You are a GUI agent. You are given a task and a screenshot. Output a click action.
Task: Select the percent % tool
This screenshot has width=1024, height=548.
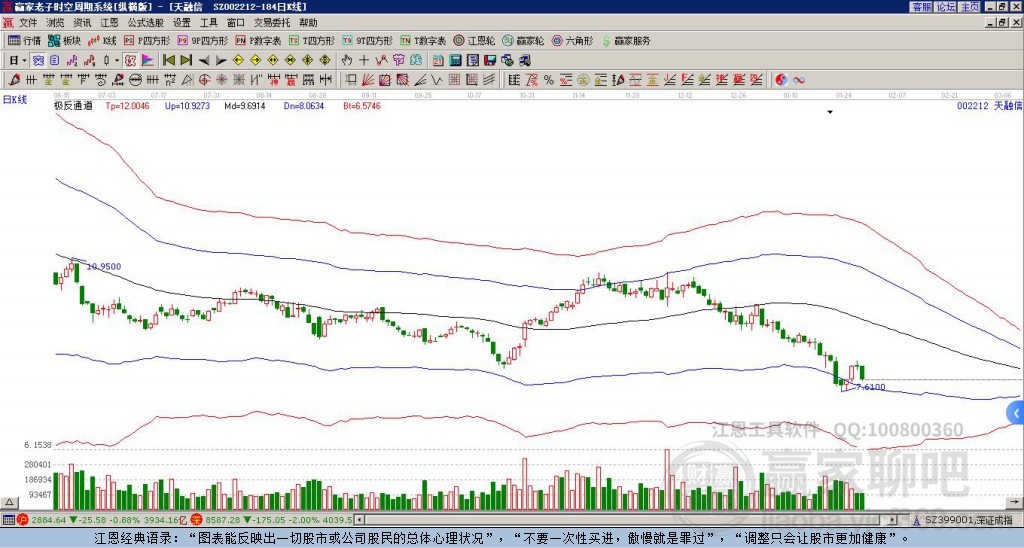tap(549, 80)
